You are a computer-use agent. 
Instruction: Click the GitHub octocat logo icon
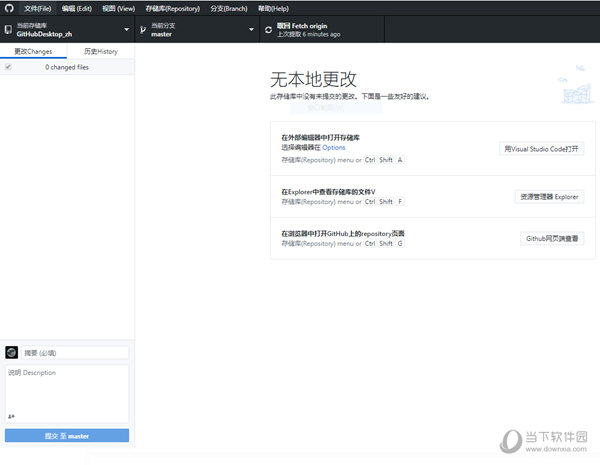pos(9,8)
